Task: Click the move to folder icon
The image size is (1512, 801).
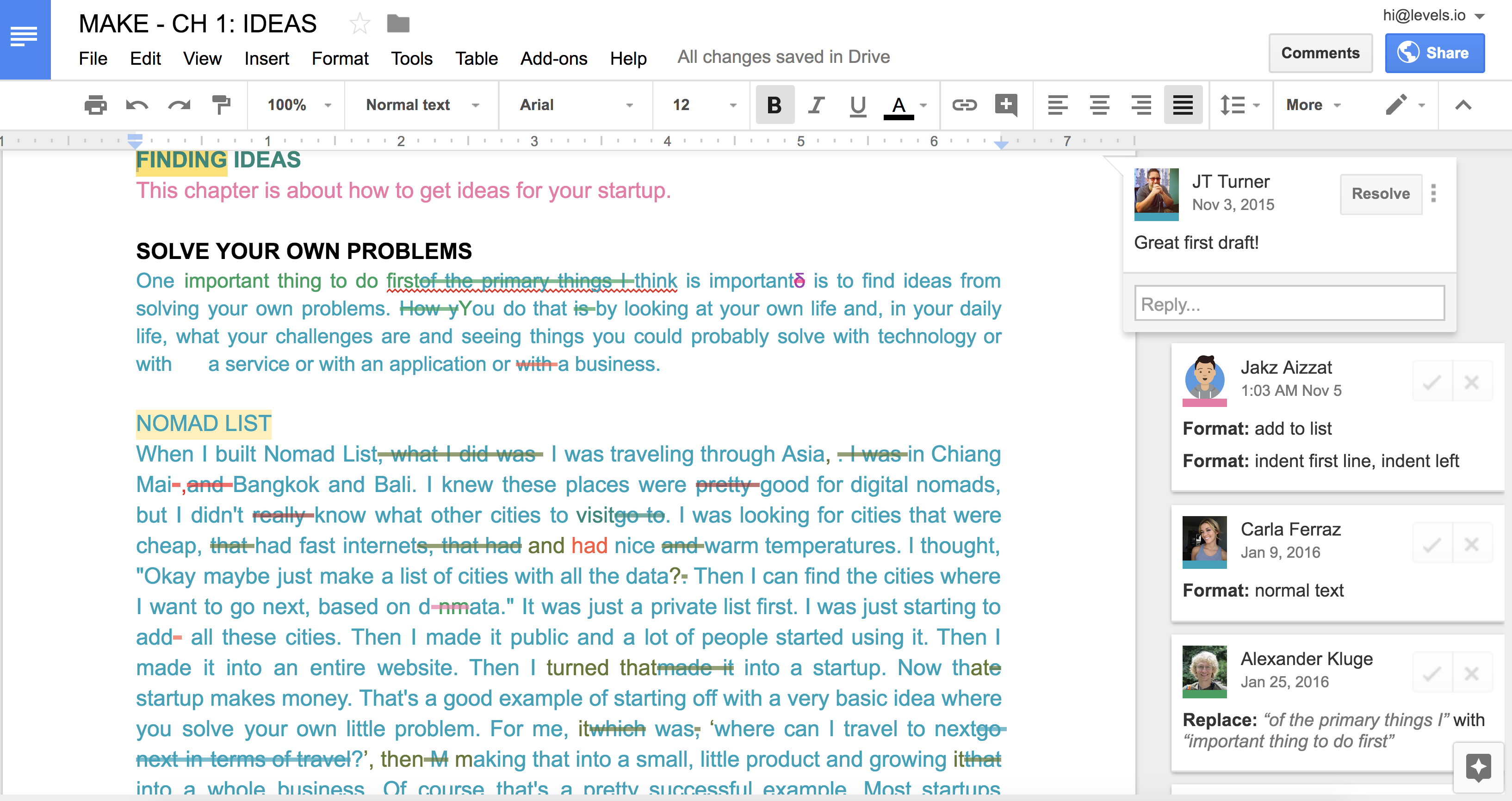Action: pyautogui.click(x=398, y=24)
